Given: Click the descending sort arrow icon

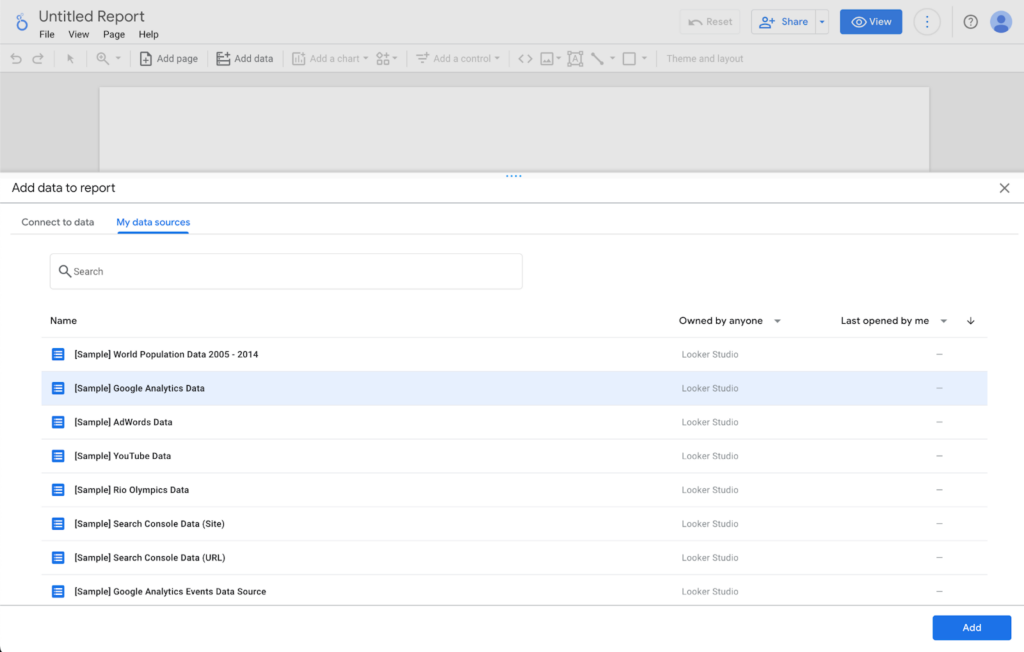Looking at the screenshot, I should tap(970, 321).
